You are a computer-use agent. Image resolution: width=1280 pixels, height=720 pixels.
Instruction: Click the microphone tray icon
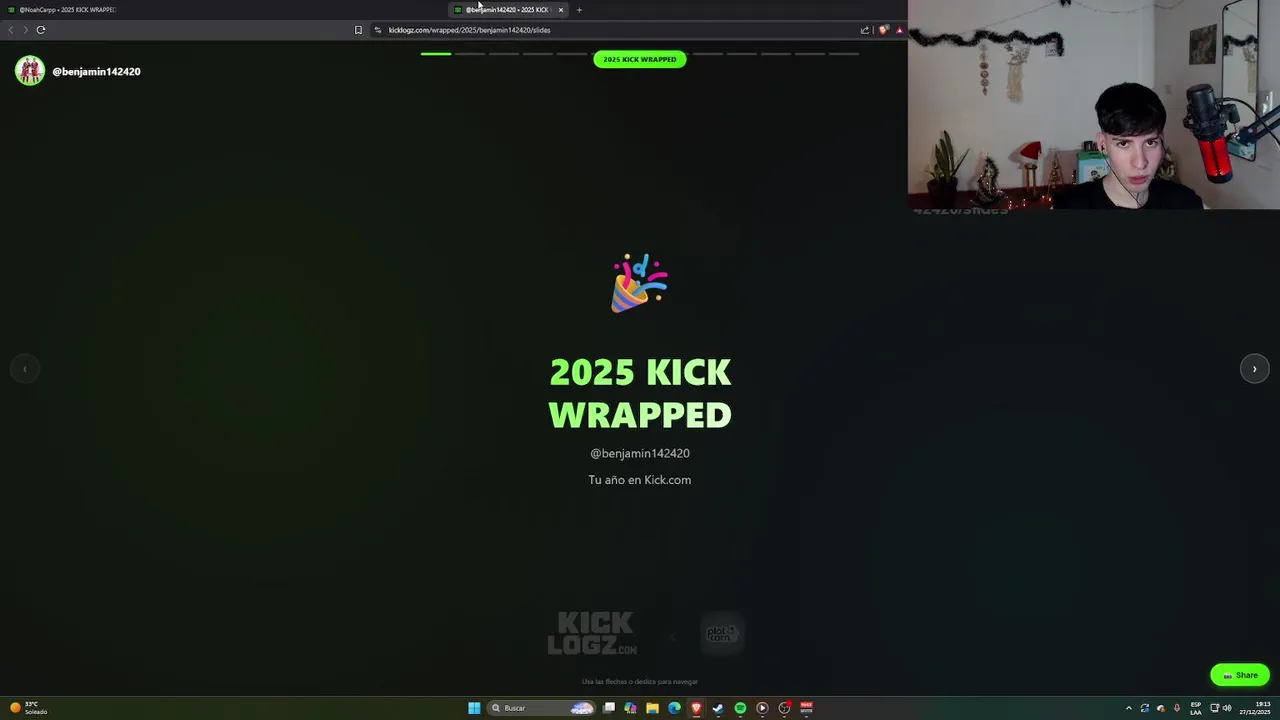coord(1177,708)
